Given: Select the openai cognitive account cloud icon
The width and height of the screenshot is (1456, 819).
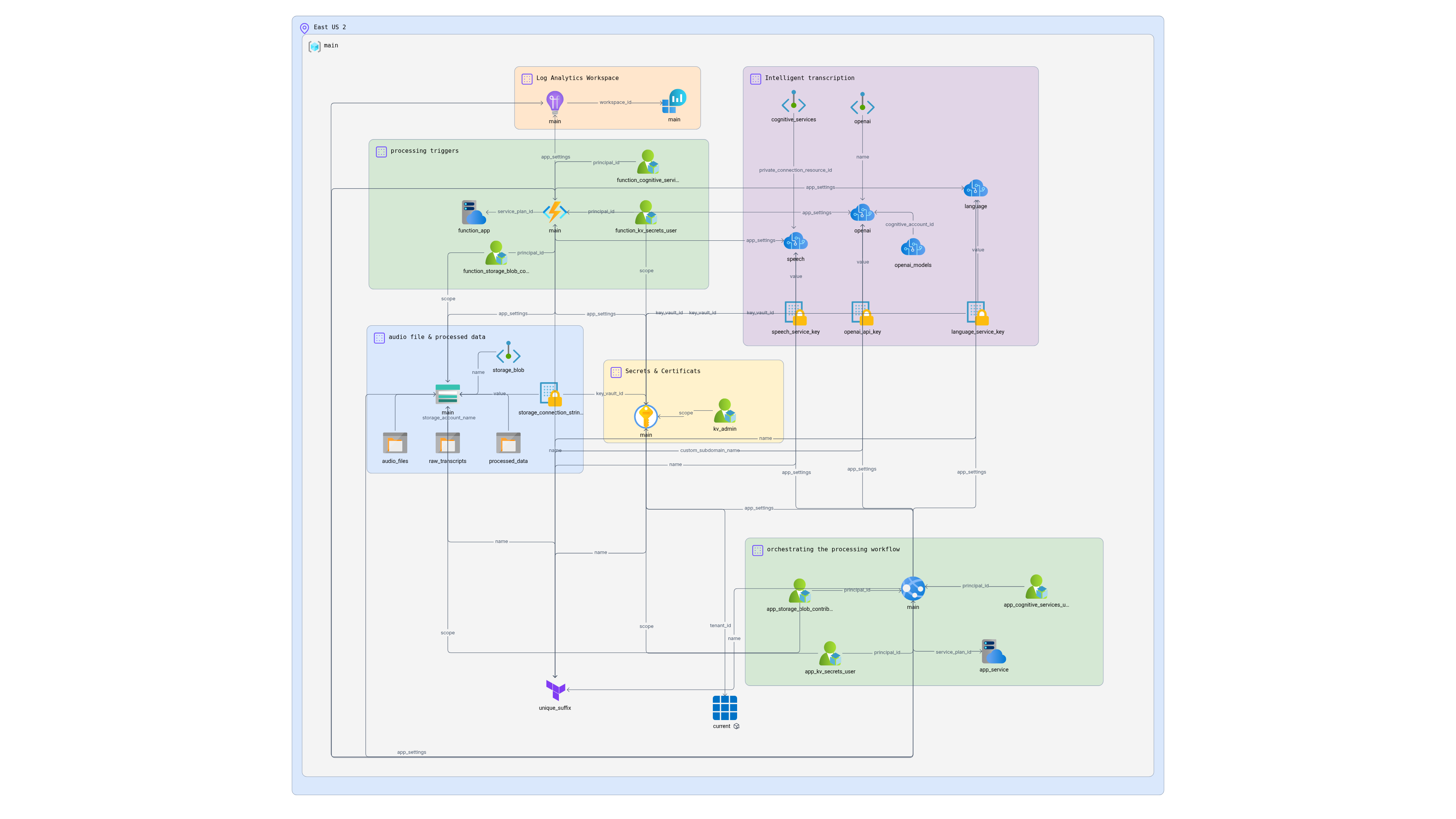Looking at the screenshot, I should pyautogui.click(x=862, y=212).
